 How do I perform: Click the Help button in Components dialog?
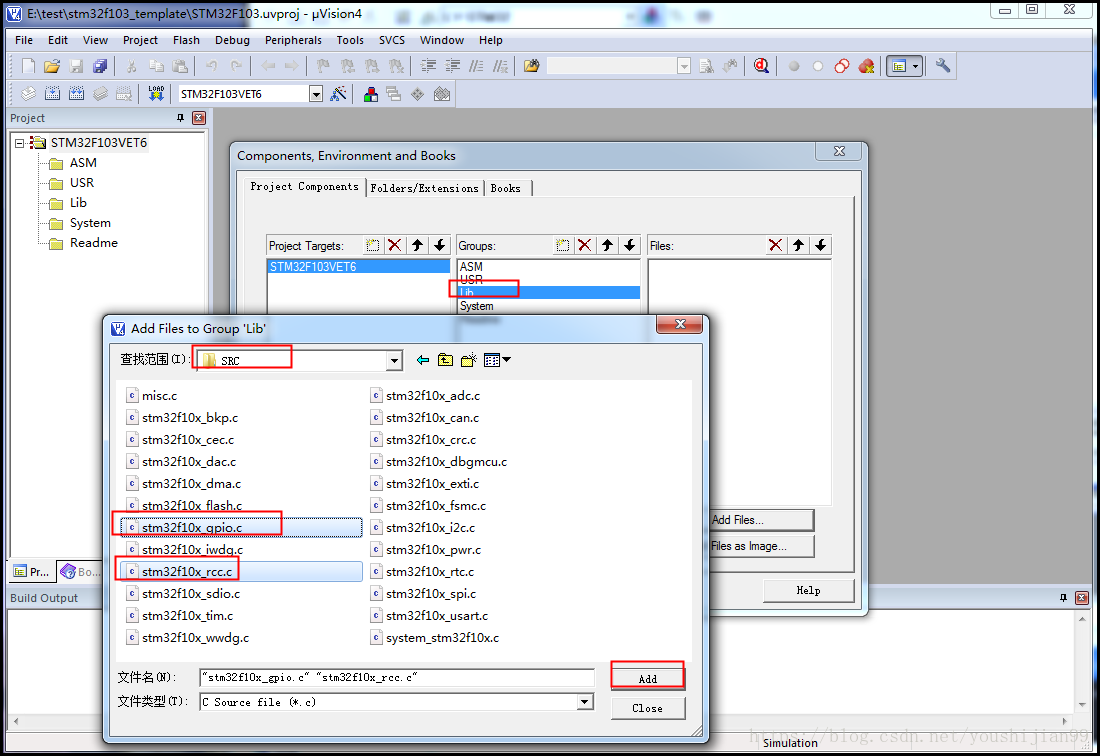click(x=808, y=590)
